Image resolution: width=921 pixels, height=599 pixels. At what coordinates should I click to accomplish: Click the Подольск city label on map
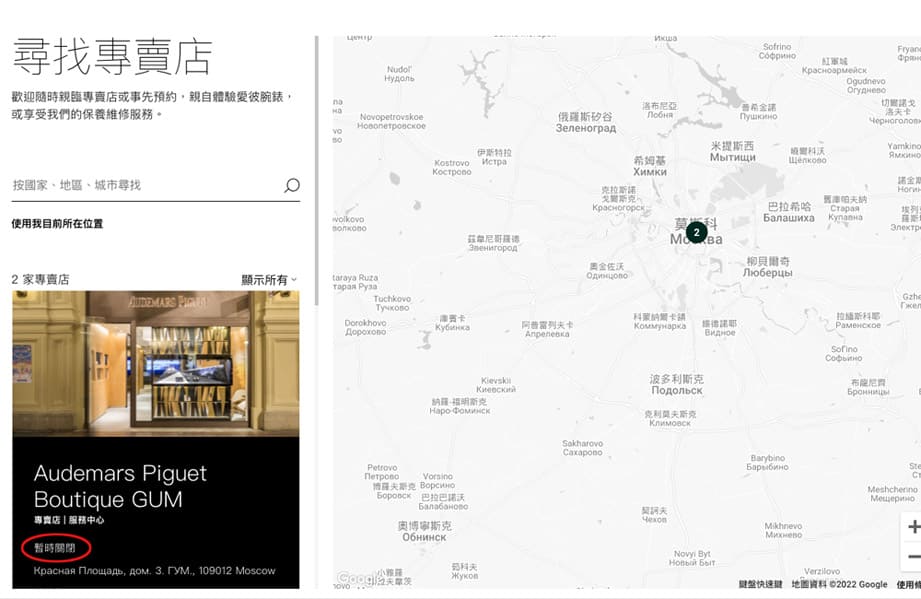(x=676, y=390)
